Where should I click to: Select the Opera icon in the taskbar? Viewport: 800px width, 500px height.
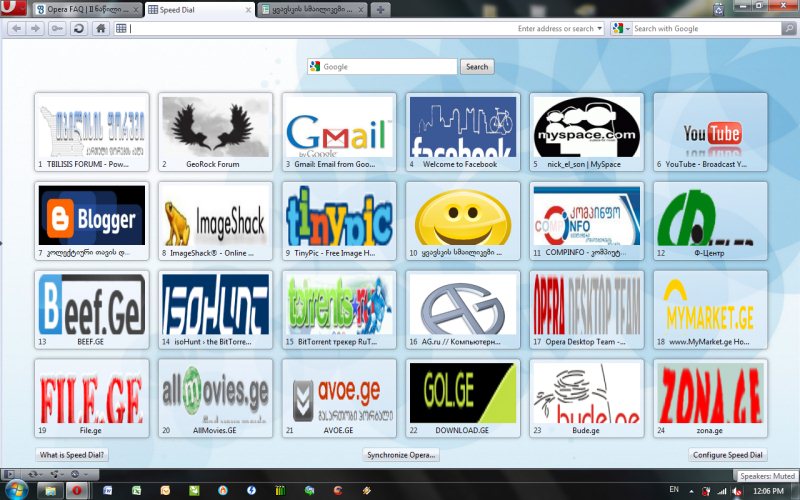click(77, 491)
